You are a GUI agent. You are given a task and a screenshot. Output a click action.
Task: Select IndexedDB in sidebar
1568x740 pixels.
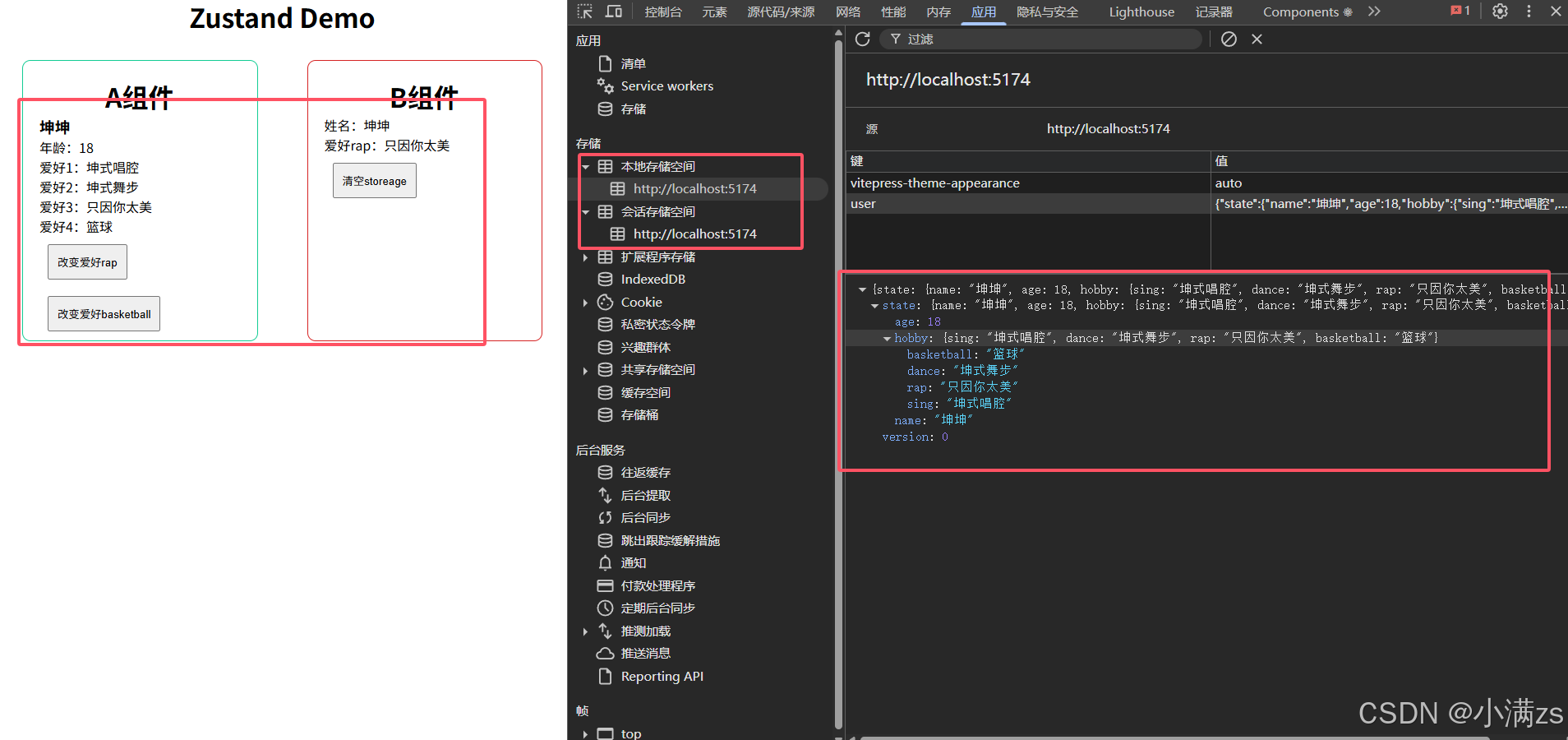(653, 279)
